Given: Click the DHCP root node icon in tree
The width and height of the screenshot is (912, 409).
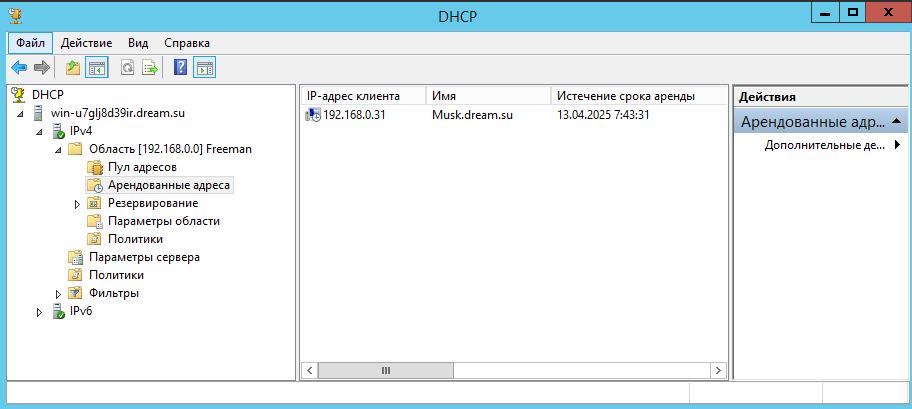Looking at the screenshot, I should pyautogui.click(x=19, y=94).
